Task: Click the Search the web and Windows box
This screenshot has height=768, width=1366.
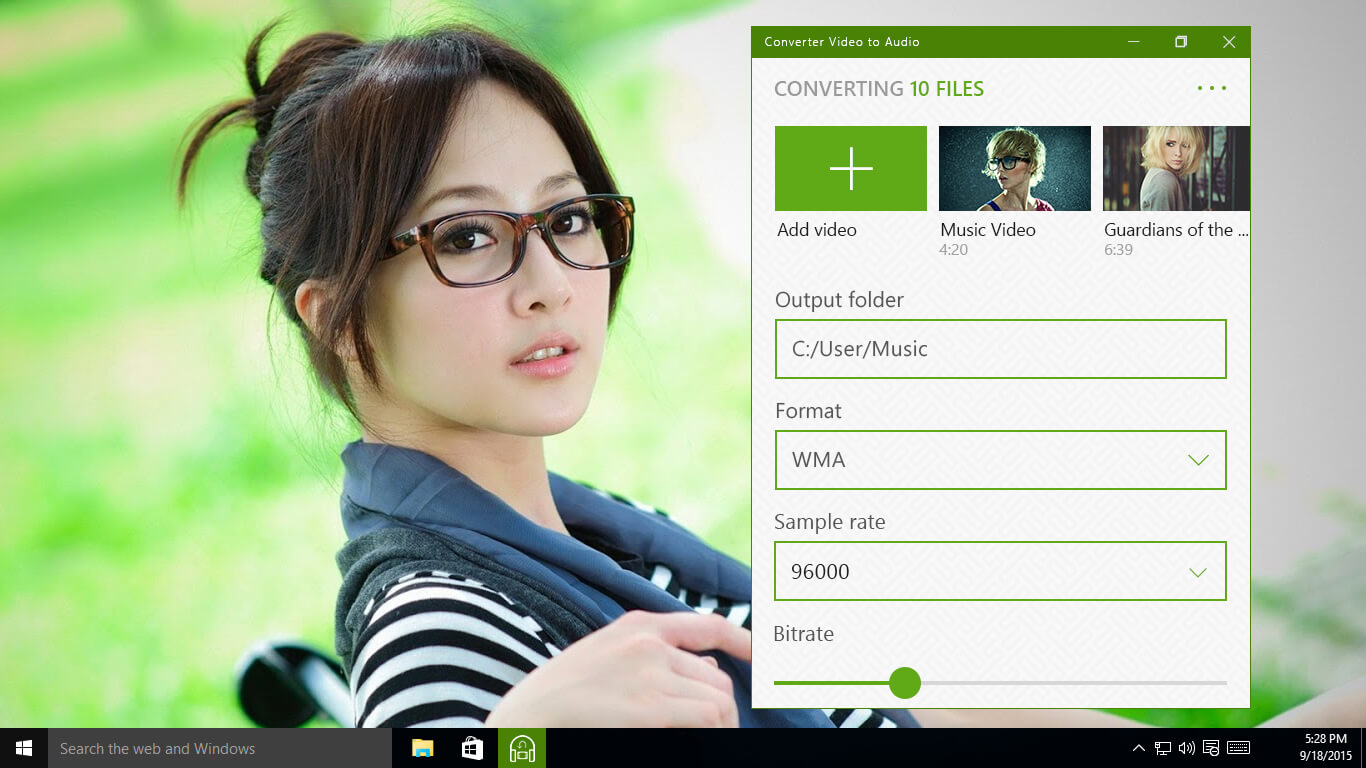Action: [220, 748]
